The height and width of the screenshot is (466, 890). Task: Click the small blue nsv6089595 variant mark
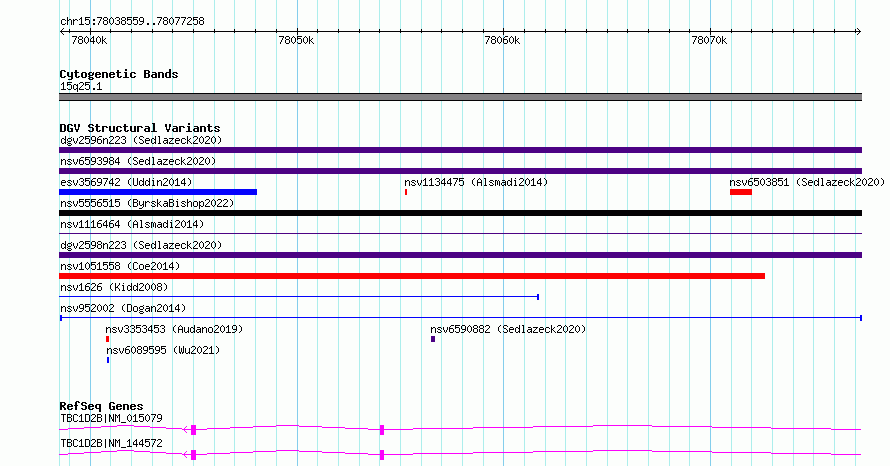click(x=108, y=360)
